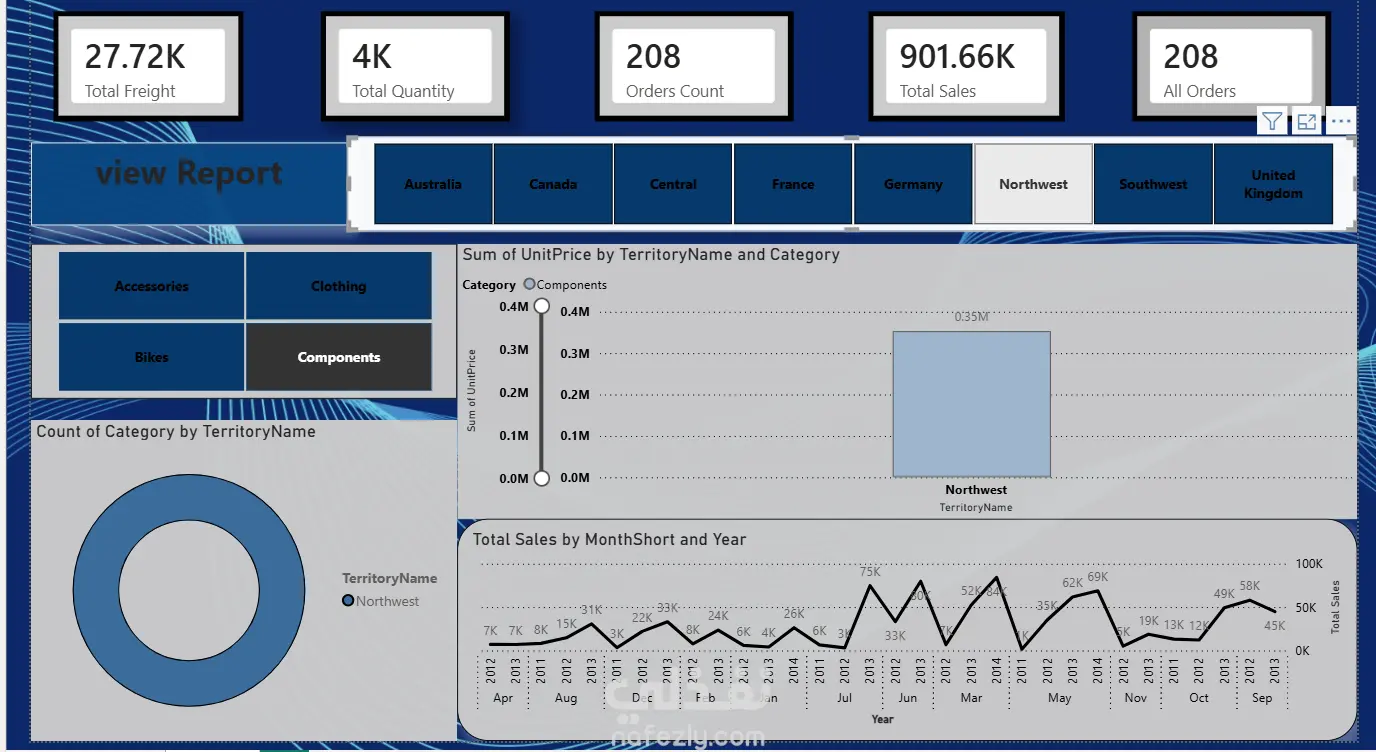Click the upper zoom slider handle
Screen dimensions: 1376x752
click(x=542, y=306)
